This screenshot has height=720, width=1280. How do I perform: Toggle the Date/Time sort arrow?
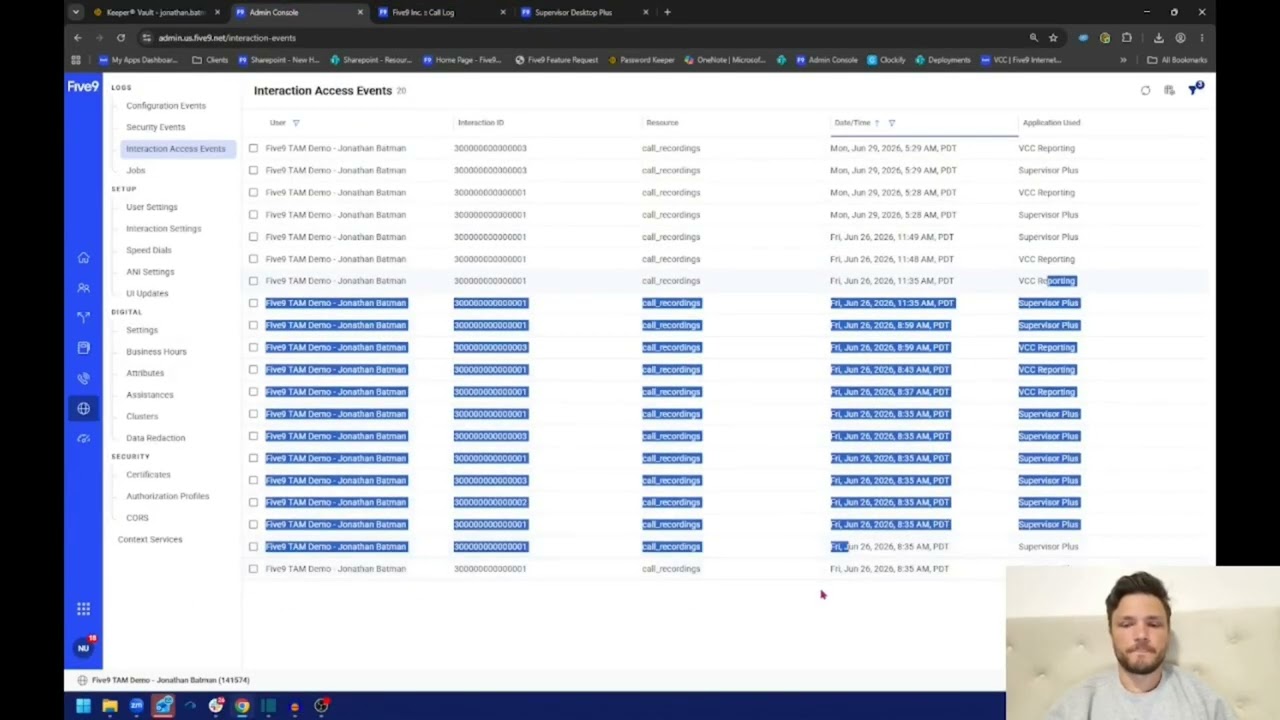(877, 123)
